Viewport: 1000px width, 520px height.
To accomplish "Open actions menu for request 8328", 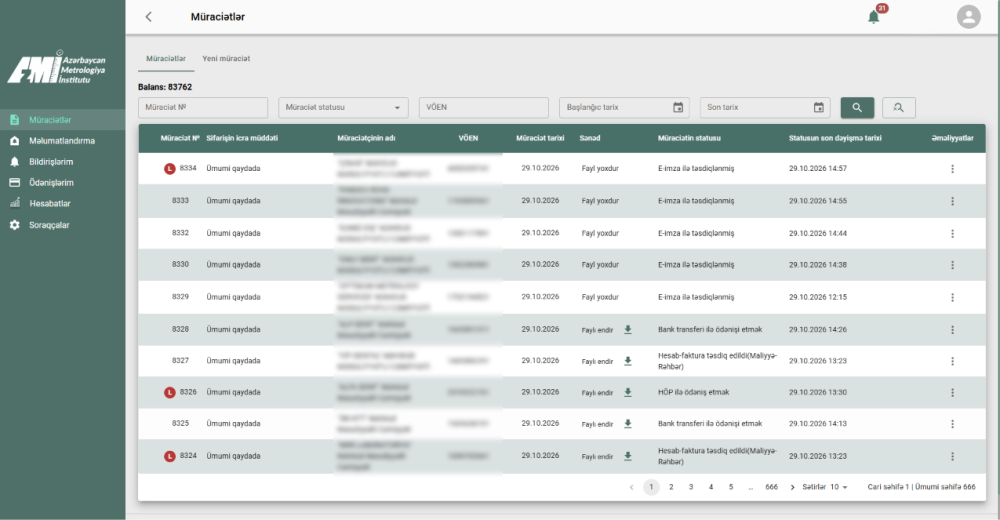I will point(952,330).
